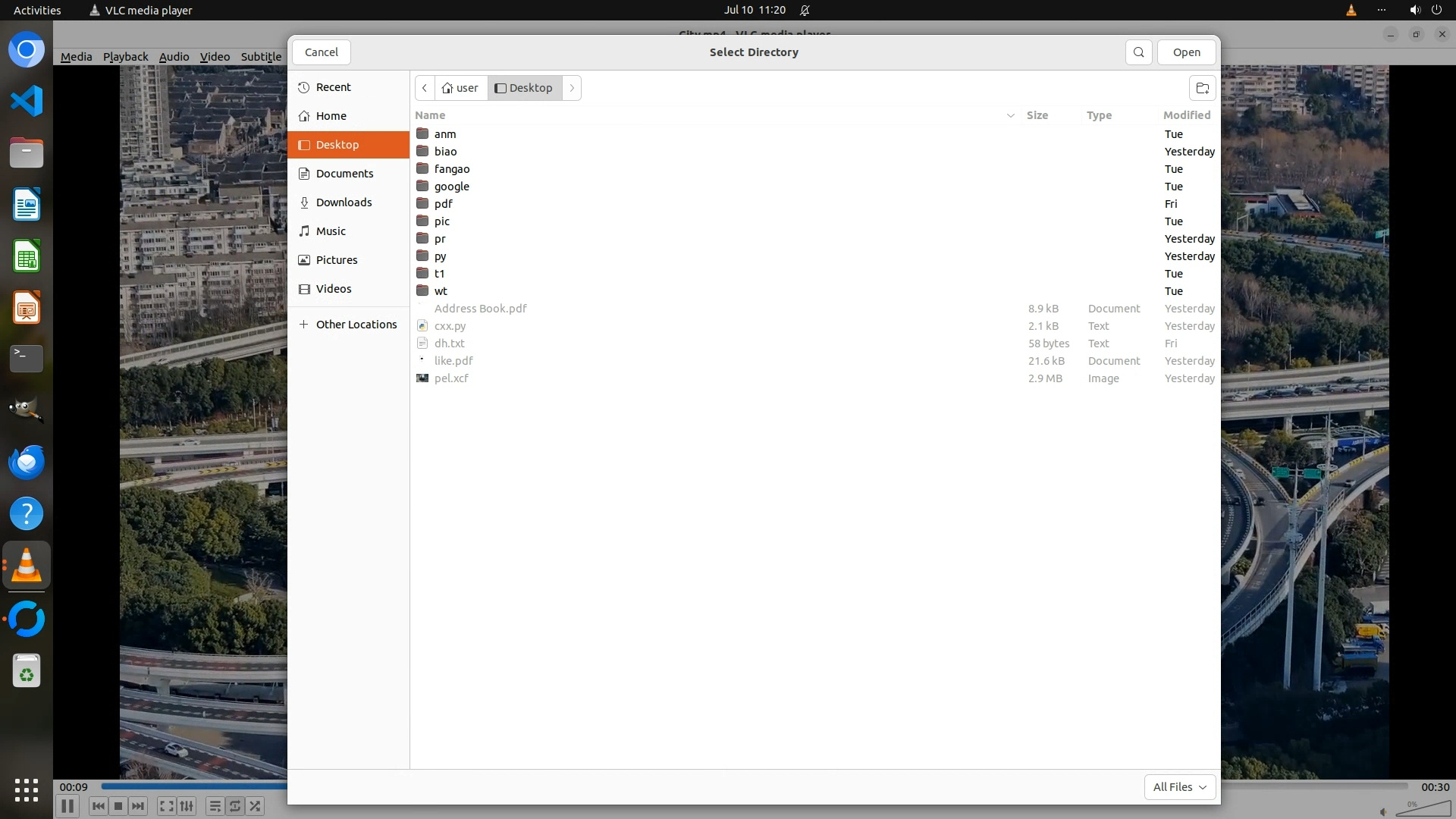Open search in file dialog
This screenshot has height=819, width=1456.
1138,52
